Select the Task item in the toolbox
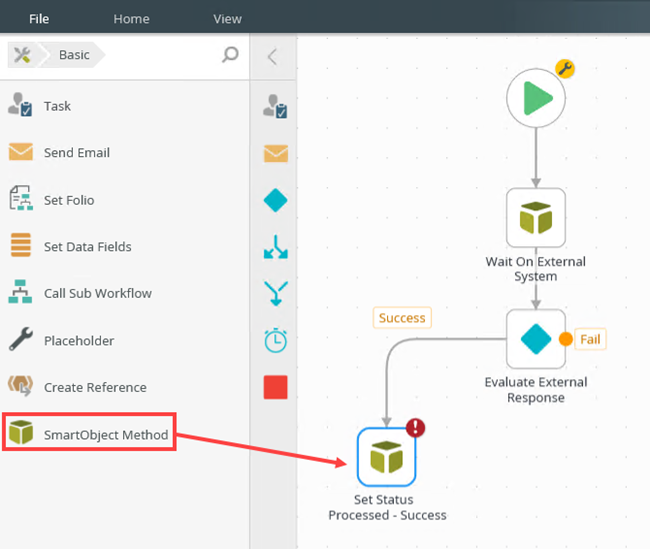The height and width of the screenshot is (549, 650). tap(57, 106)
